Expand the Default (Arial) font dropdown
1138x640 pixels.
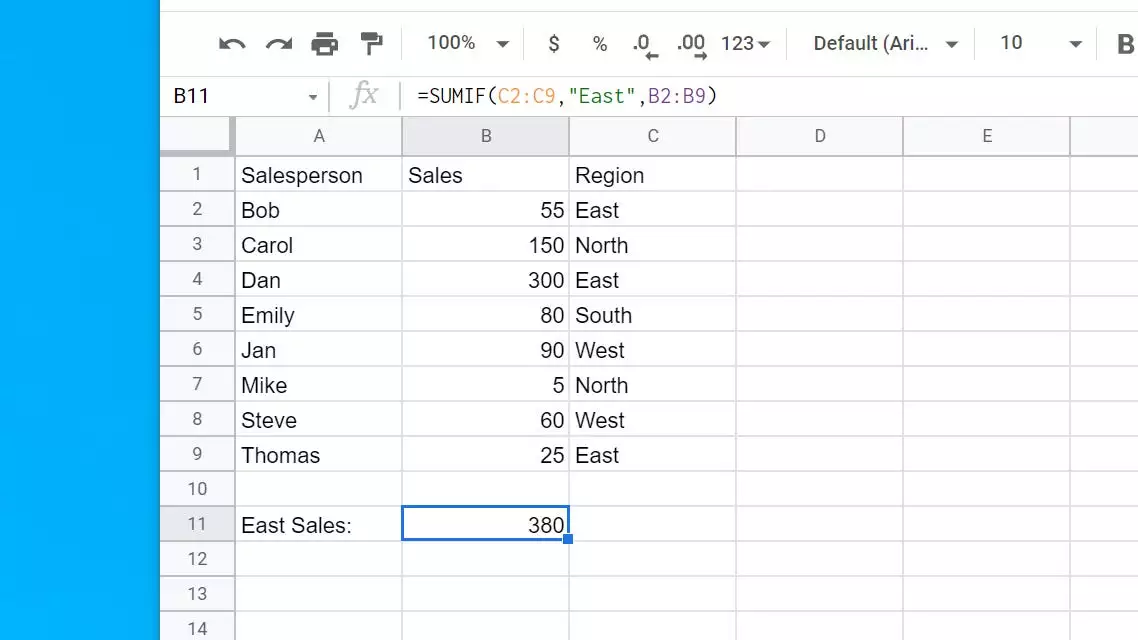[886, 44]
